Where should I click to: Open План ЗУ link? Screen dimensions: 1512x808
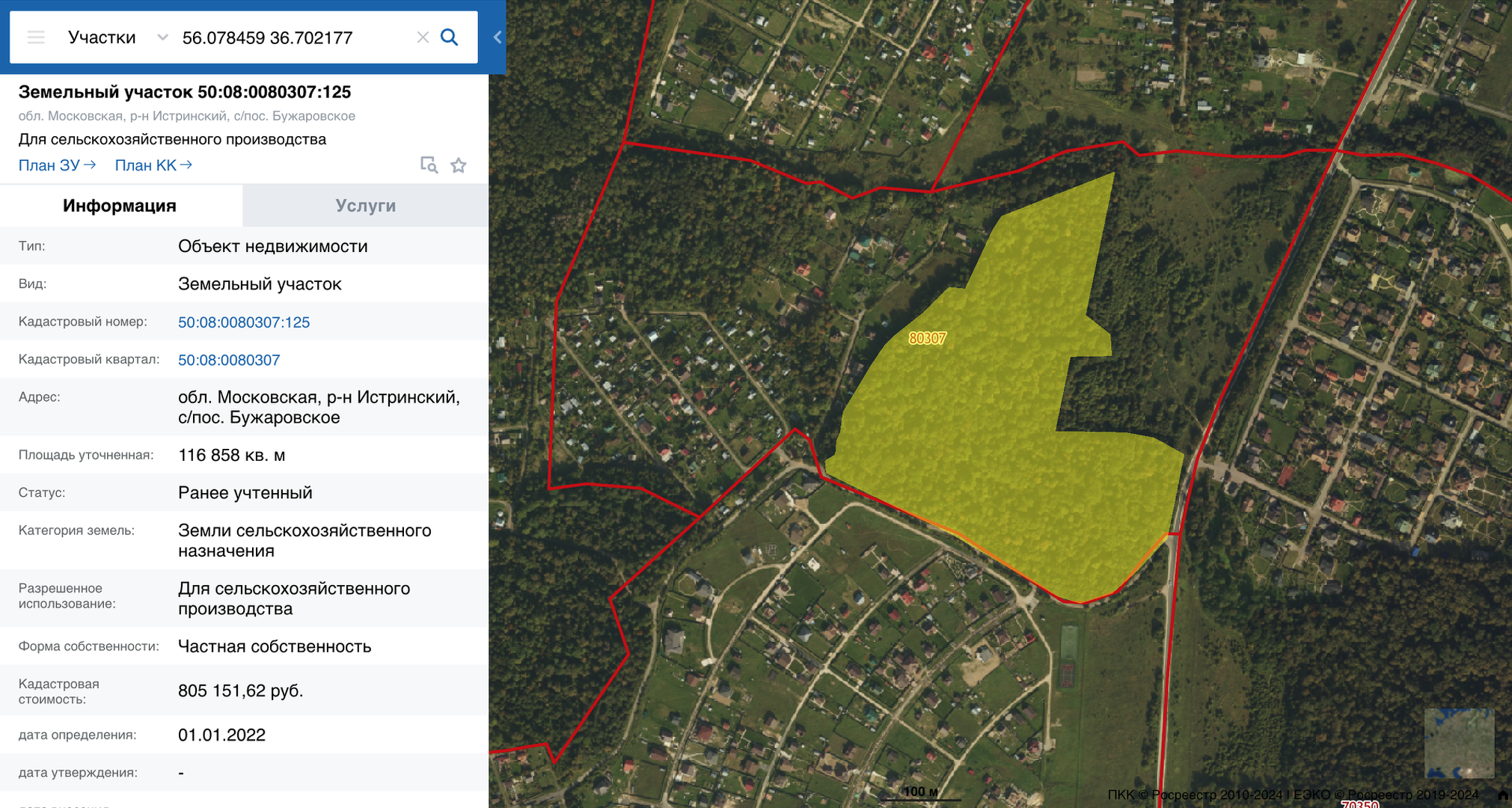[x=57, y=165]
